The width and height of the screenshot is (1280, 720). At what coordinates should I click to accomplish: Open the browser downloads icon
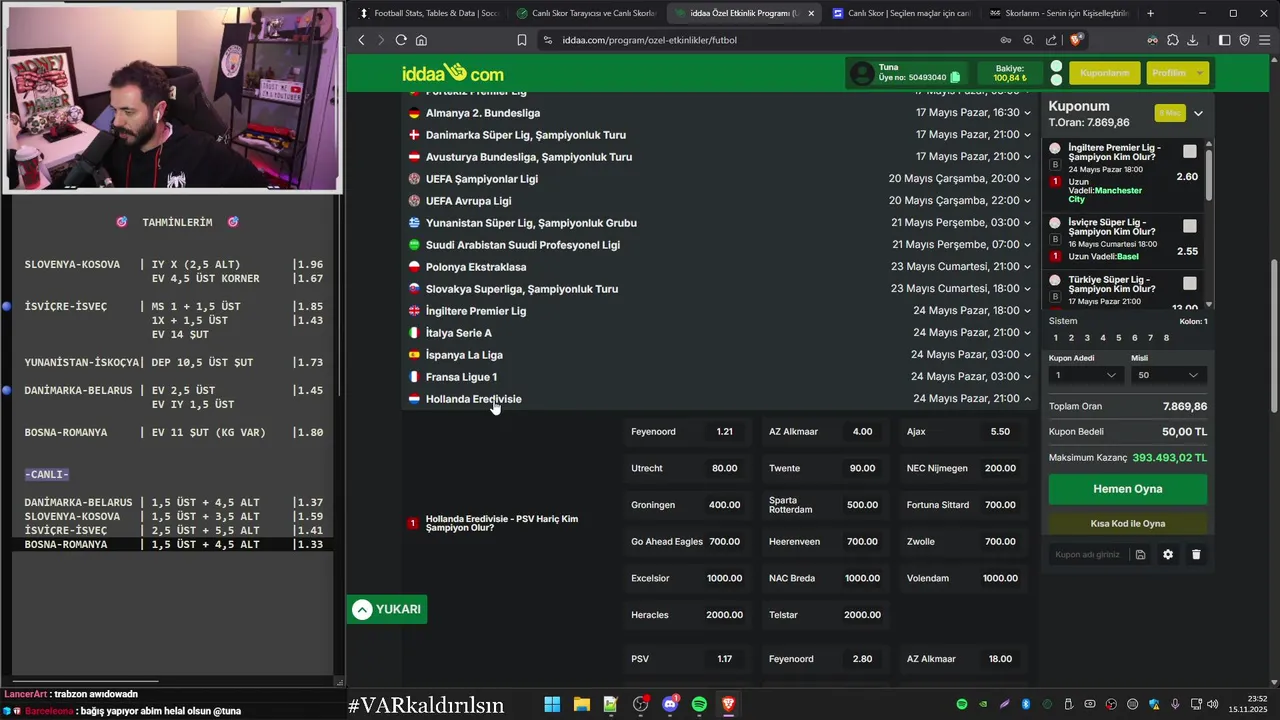(1193, 40)
